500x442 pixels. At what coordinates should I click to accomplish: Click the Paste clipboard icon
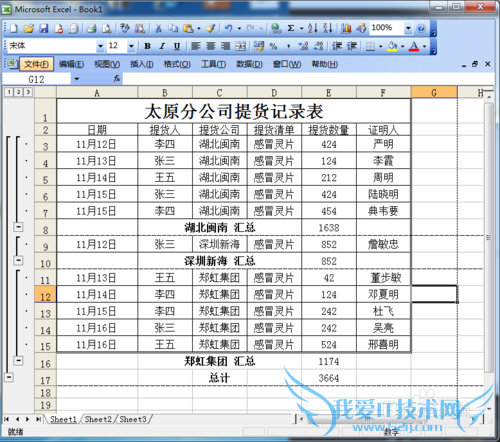click(x=188, y=28)
